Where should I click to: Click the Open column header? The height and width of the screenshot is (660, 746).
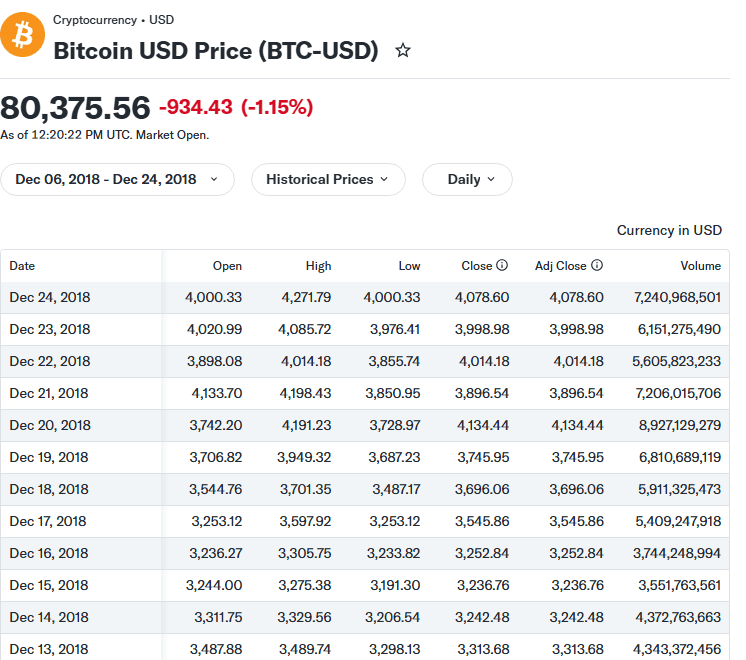pos(227,266)
